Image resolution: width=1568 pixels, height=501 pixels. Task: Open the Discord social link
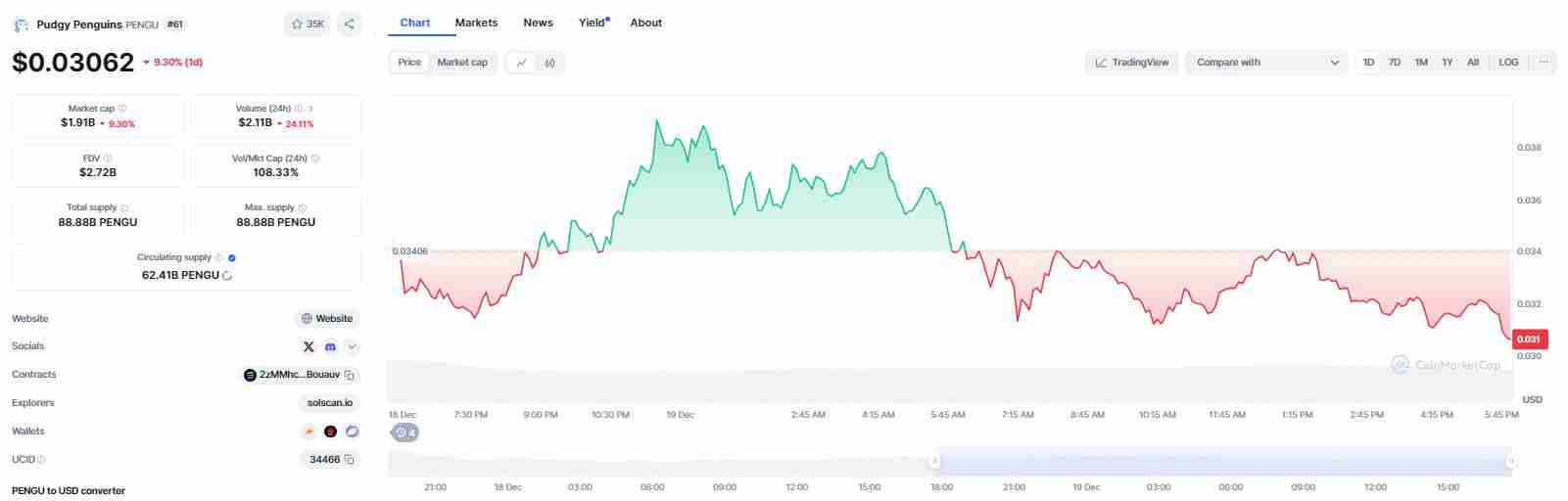point(331,346)
